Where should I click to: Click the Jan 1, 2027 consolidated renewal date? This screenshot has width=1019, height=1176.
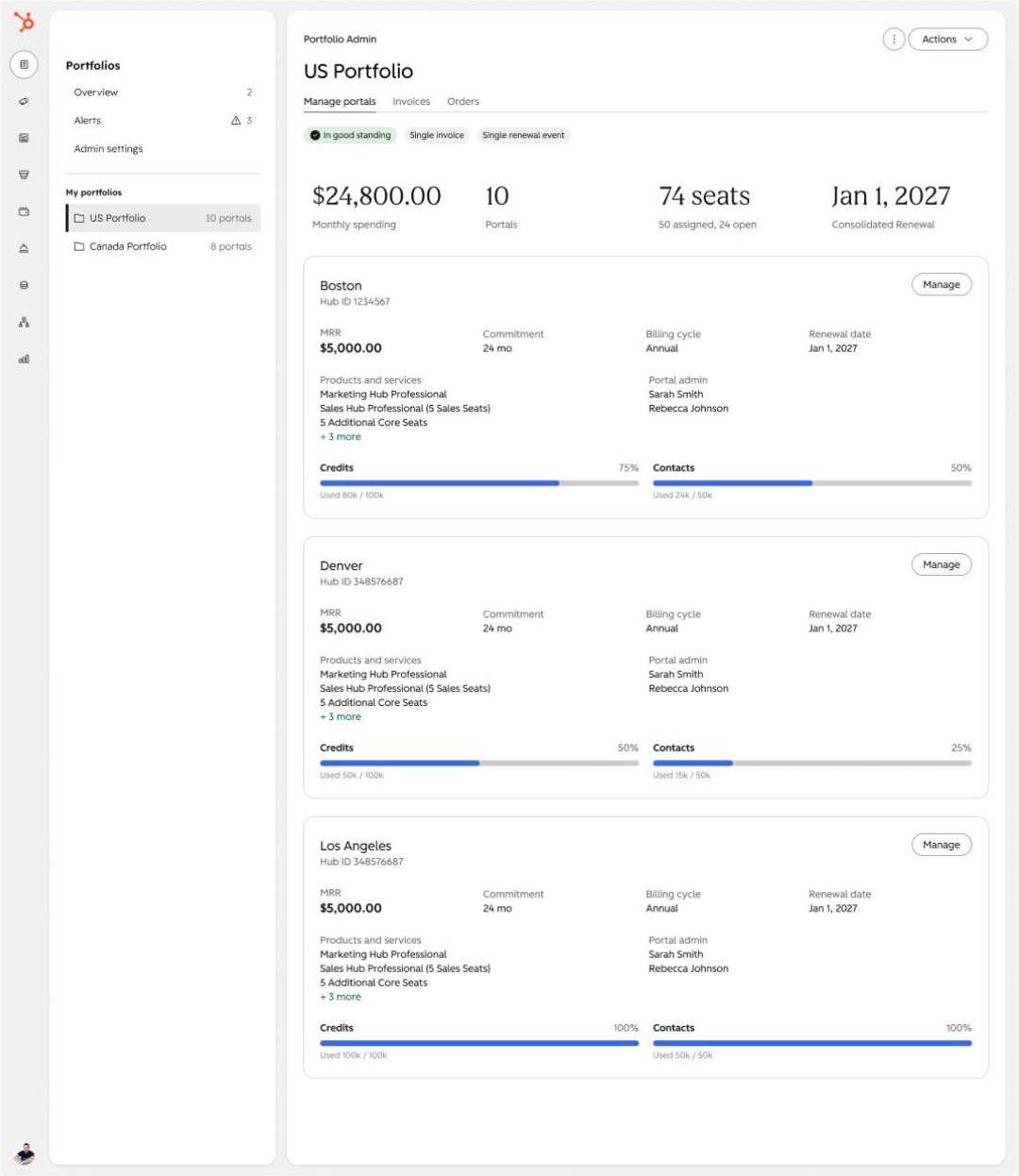pyautogui.click(x=891, y=195)
